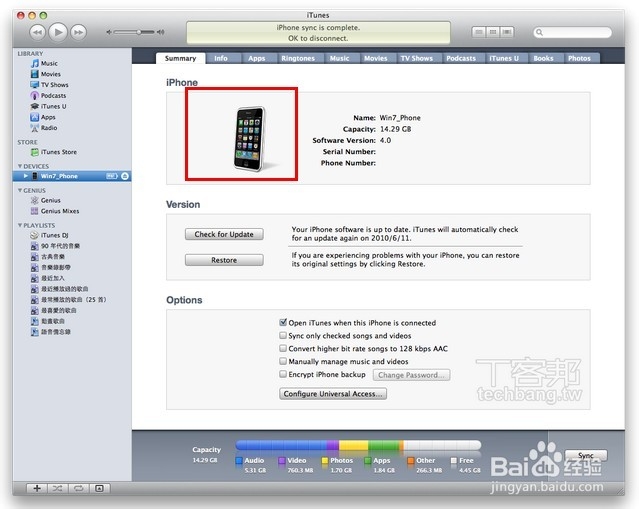This screenshot has height=509, width=639.
Task: Switch to the Podcasts tab
Action: click(x=461, y=58)
